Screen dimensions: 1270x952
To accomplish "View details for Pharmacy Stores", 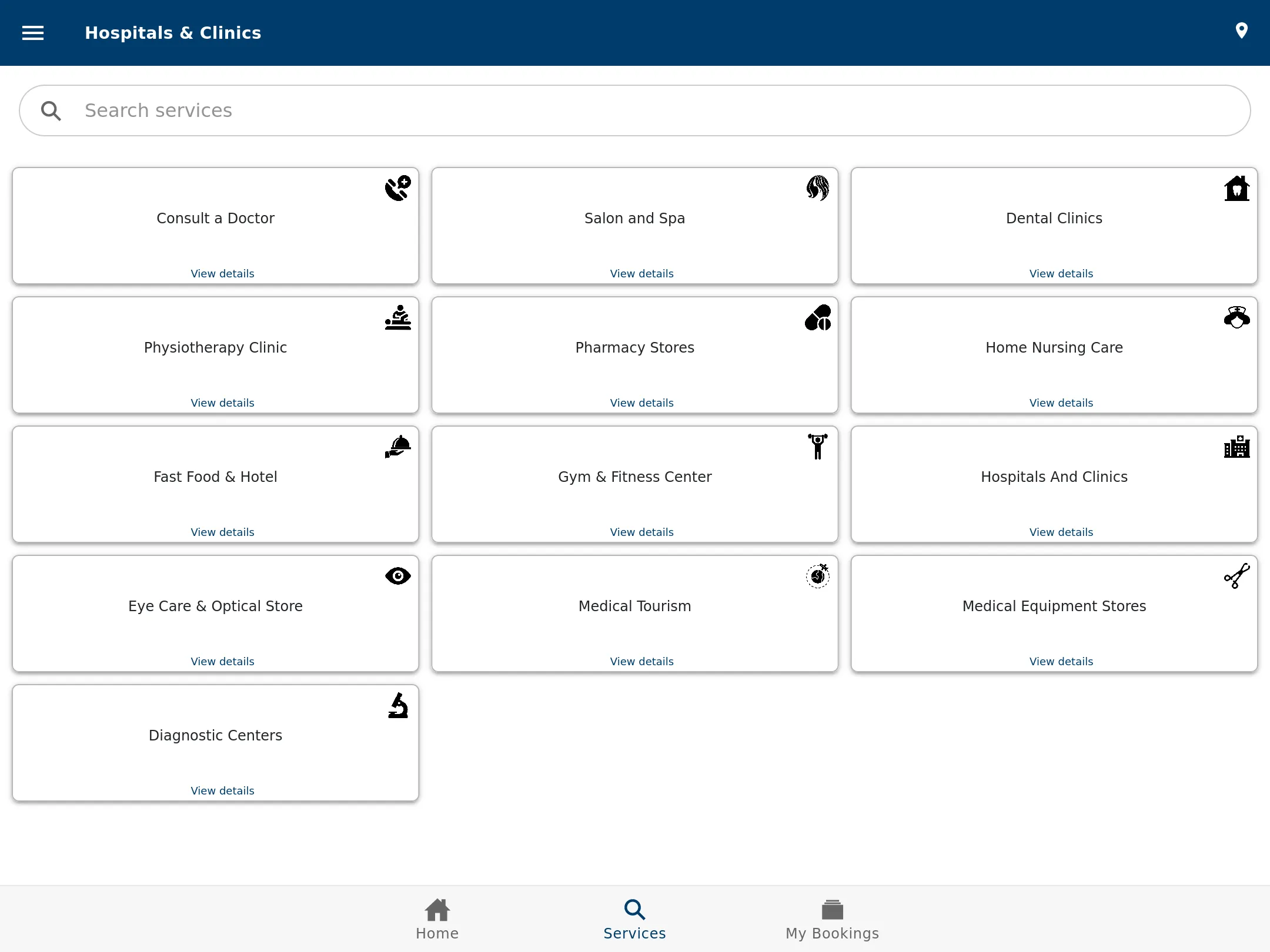I will [641, 403].
